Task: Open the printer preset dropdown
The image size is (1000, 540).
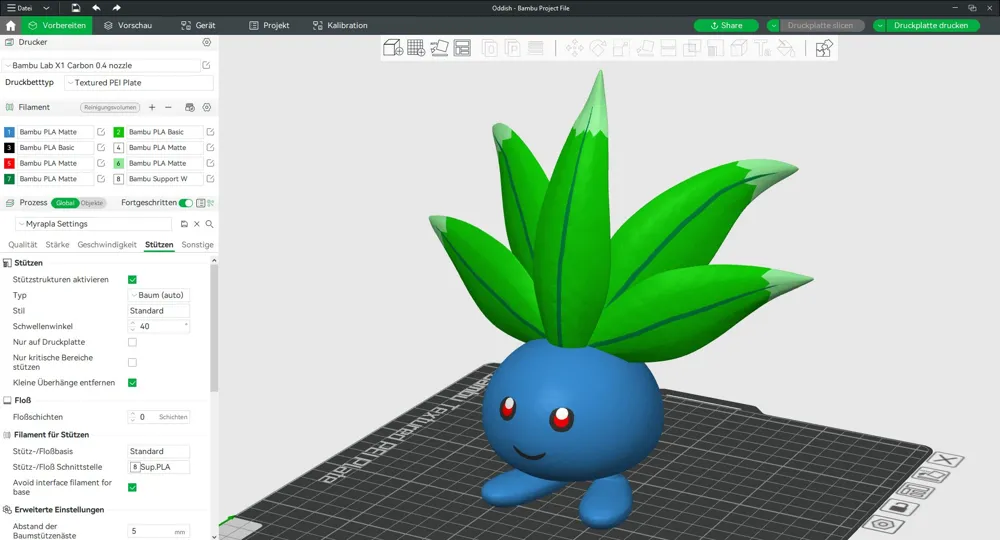Action: coord(101,65)
